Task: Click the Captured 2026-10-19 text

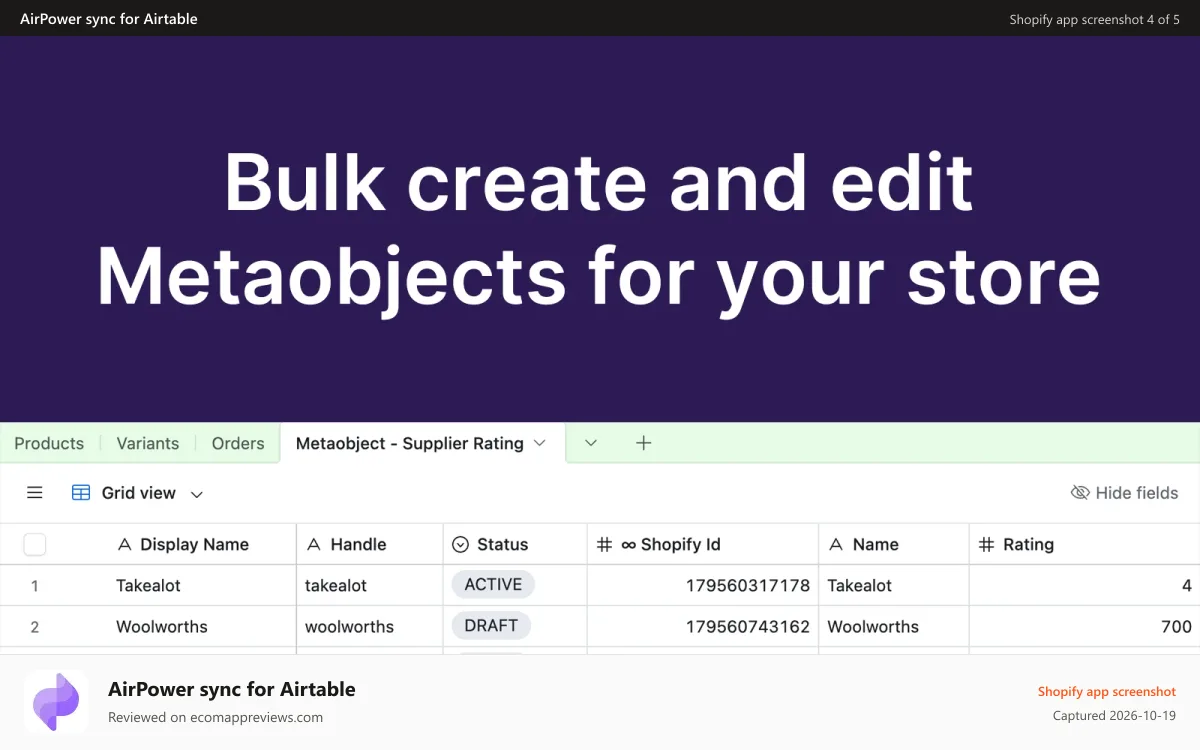Action: [1114, 716]
